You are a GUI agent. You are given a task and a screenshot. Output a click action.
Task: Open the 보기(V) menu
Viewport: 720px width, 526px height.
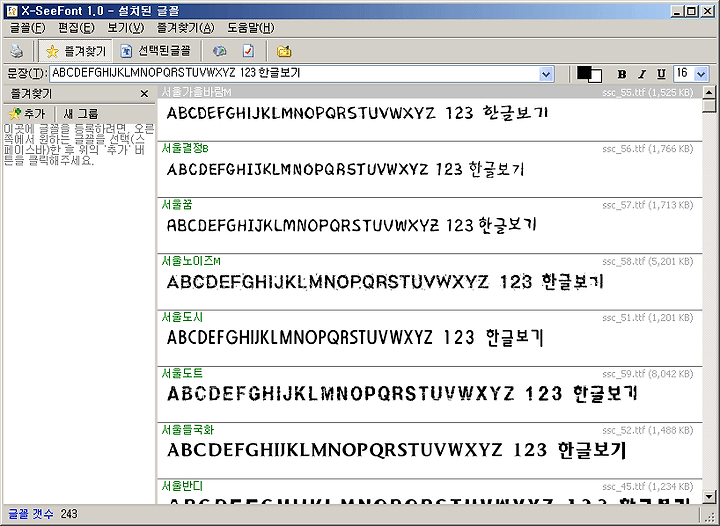125,28
